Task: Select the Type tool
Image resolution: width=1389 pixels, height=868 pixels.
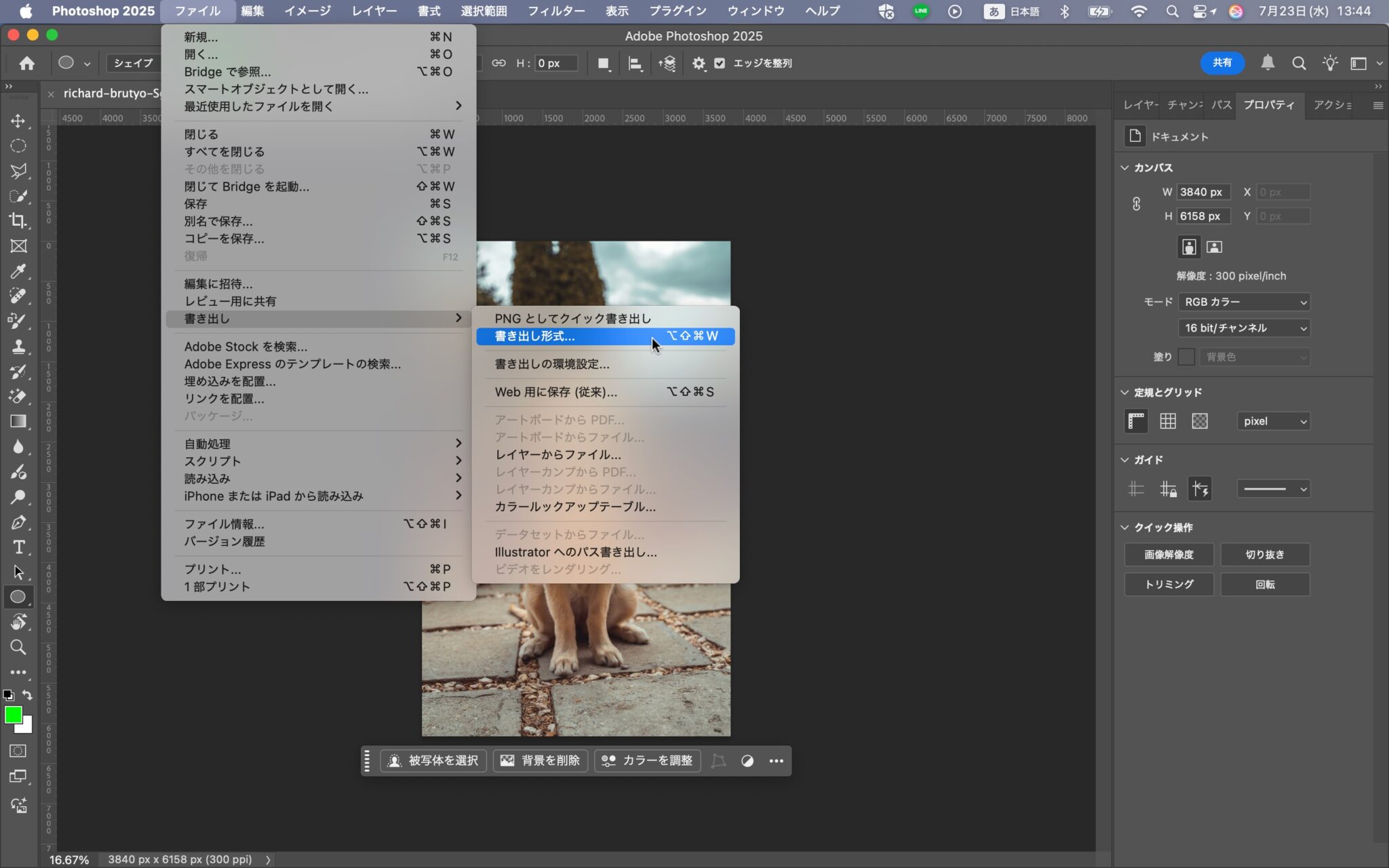Action: click(18, 547)
